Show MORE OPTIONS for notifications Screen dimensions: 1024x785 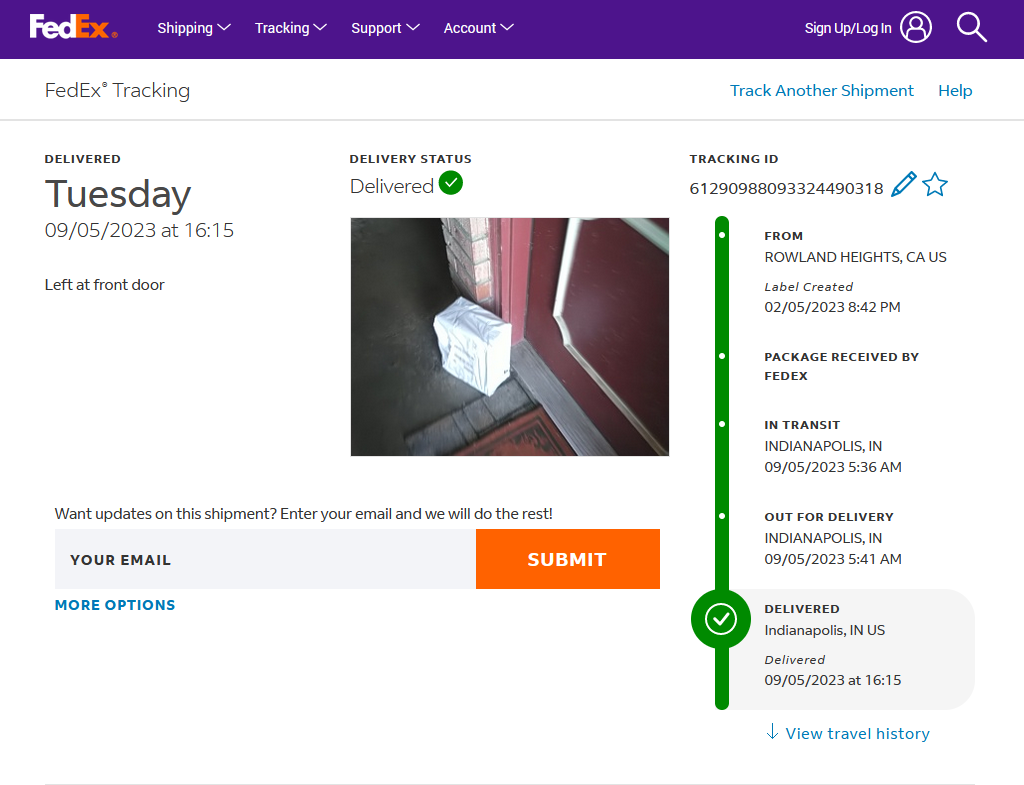115,605
